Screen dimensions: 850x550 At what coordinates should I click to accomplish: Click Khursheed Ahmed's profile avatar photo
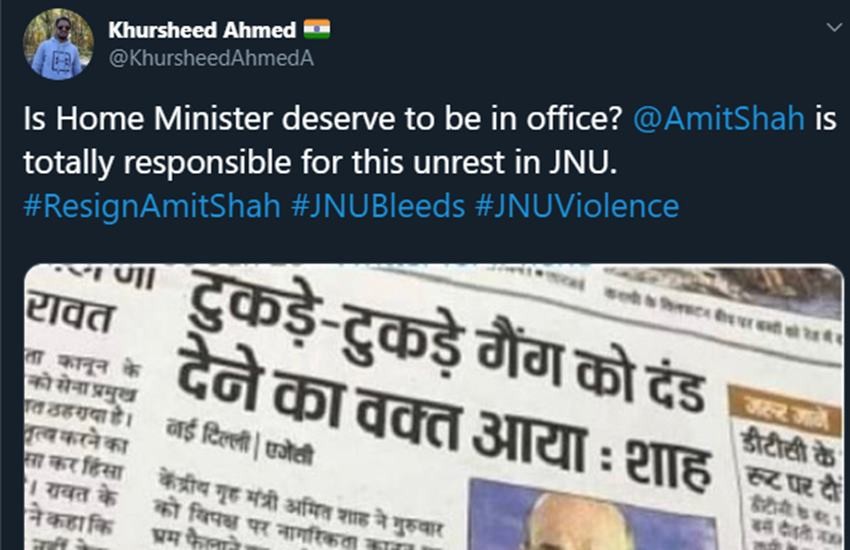tap(58, 44)
